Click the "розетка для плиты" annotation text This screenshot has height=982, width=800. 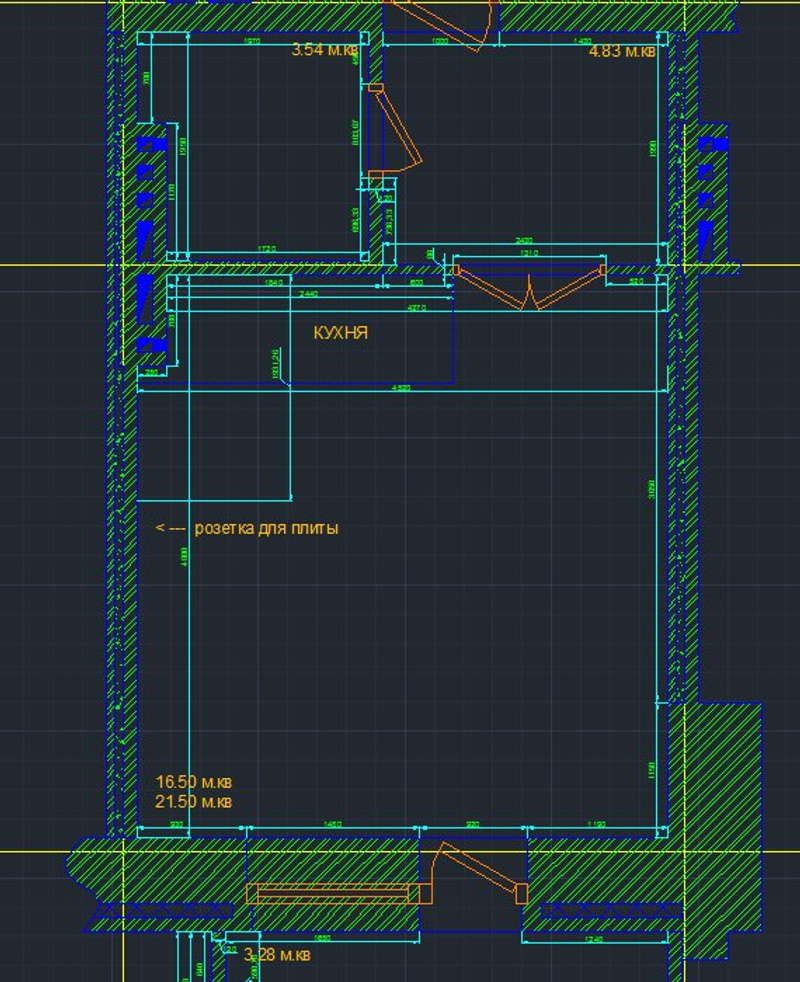(265, 527)
